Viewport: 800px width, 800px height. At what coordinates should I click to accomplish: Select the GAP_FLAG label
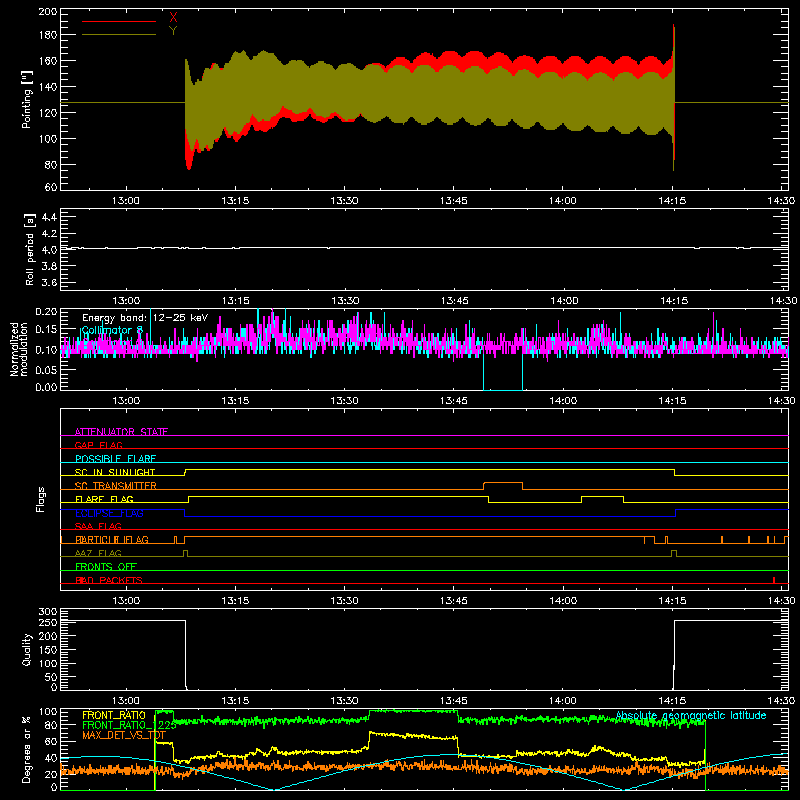pyautogui.click(x=99, y=445)
